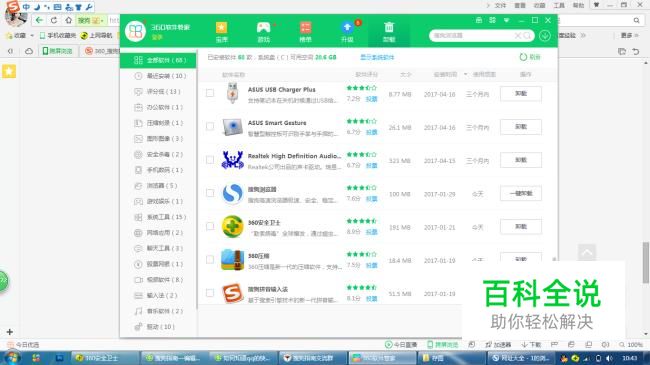This screenshot has height=365, width=650.
Task: Select 评分低 (13) category
Action: 158,92
